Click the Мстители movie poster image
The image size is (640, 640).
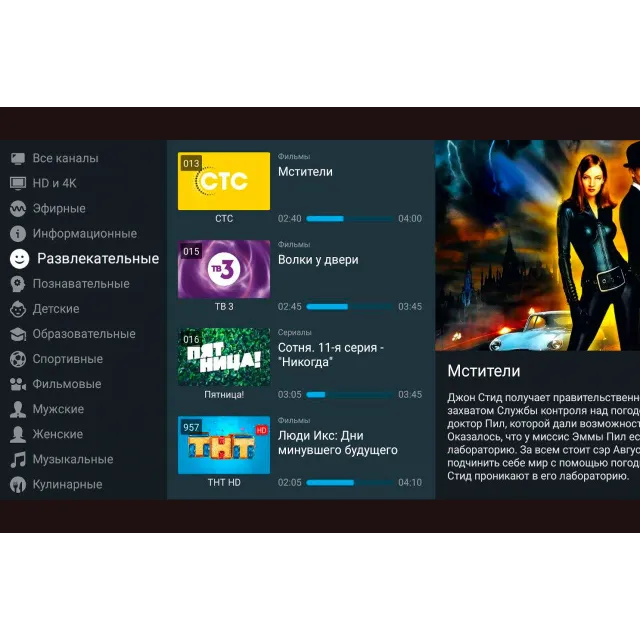pyautogui.click(x=538, y=245)
